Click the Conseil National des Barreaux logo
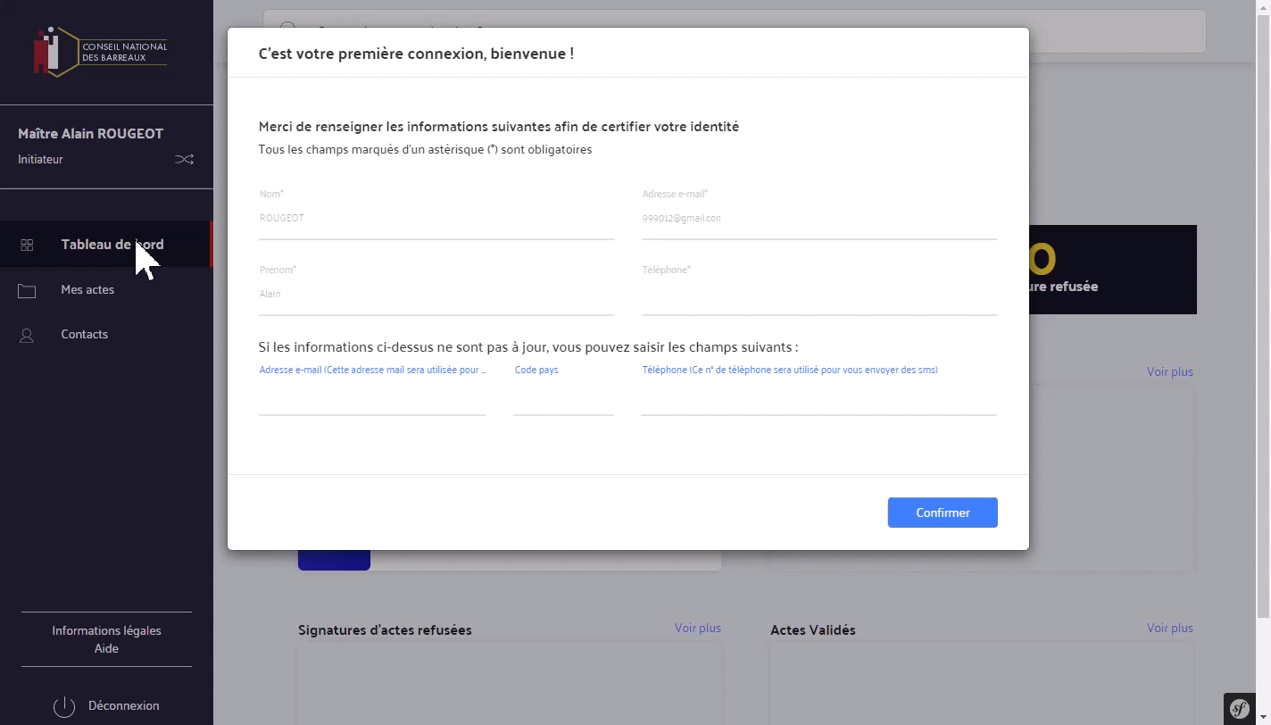Image resolution: width=1271 pixels, height=725 pixels. click(x=100, y=51)
